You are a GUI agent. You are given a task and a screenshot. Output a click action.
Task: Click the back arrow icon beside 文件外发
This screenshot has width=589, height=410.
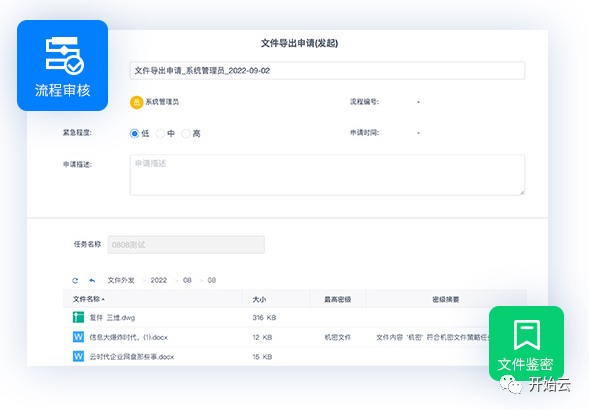coord(92,280)
